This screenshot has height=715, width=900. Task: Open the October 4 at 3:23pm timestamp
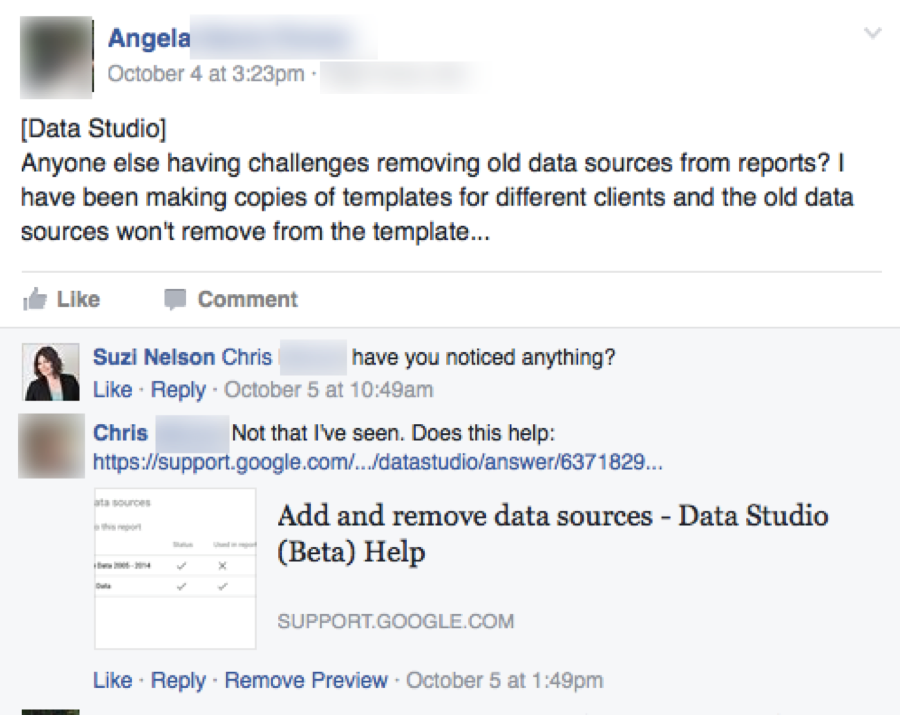pos(206,74)
